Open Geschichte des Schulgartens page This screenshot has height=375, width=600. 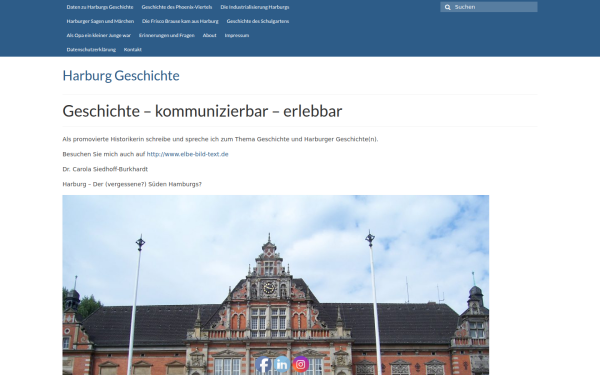(258, 21)
